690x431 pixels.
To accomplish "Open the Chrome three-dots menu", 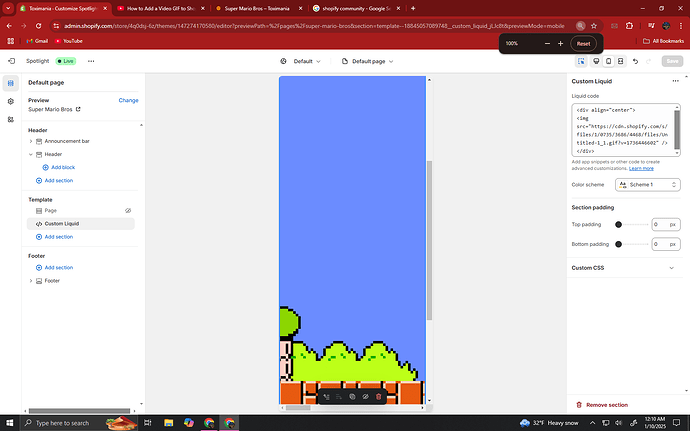I will pos(681,26).
